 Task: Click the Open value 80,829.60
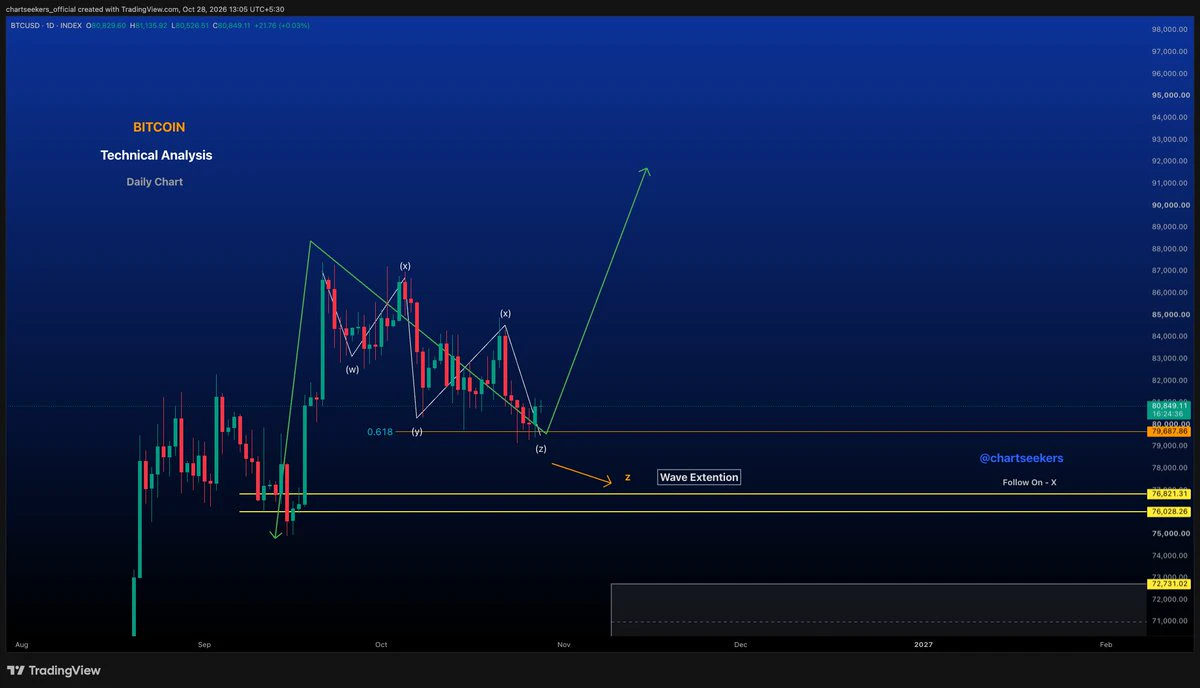(x=108, y=25)
